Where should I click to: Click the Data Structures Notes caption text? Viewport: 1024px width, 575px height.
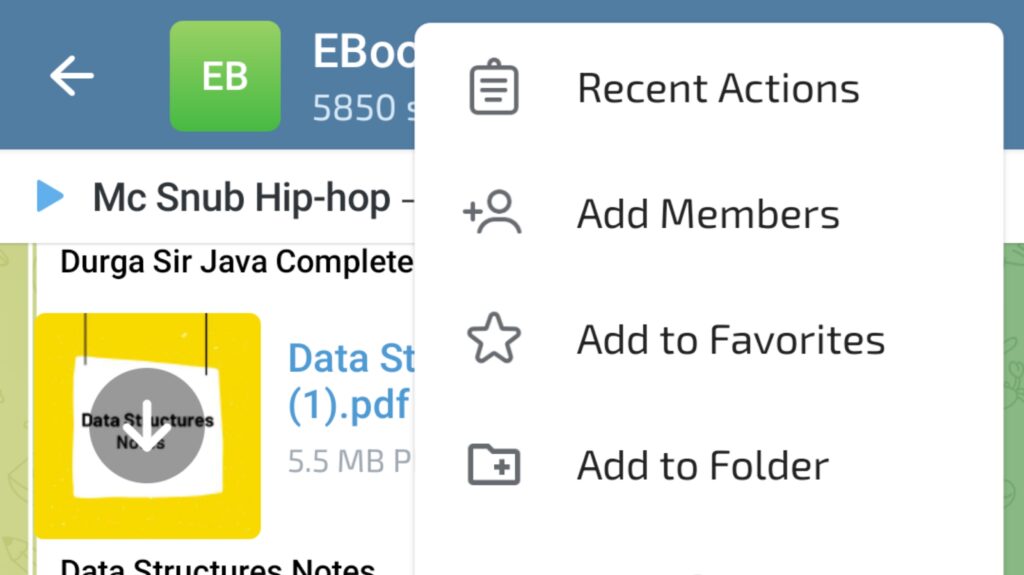pos(217,567)
